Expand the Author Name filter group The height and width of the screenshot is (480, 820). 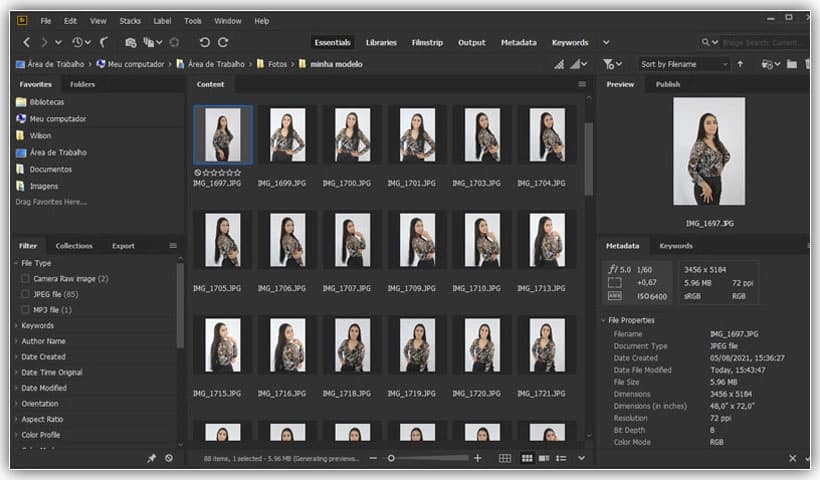pyautogui.click(x=16, y=341)
